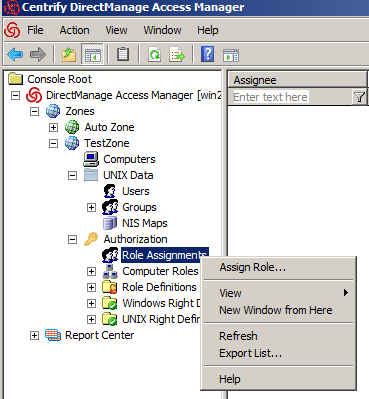The image size is (369, 399).
Task: Open the Help menu in menu bar
Action: (x=208, y=30)
